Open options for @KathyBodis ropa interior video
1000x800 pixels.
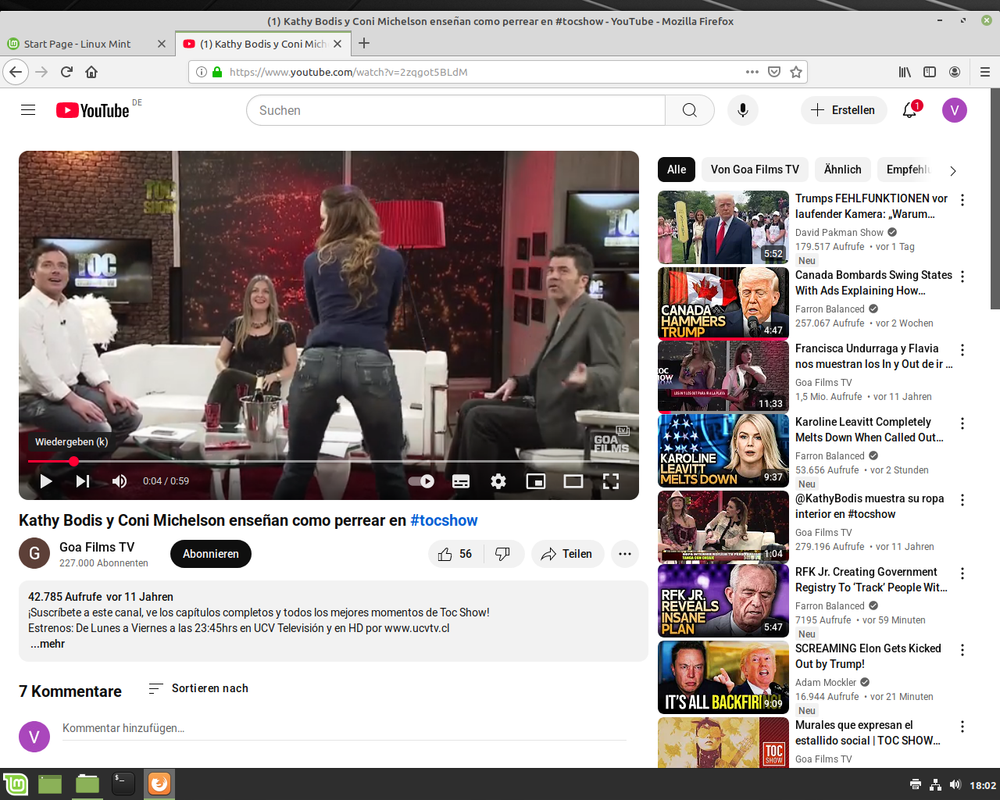(962, 500)
